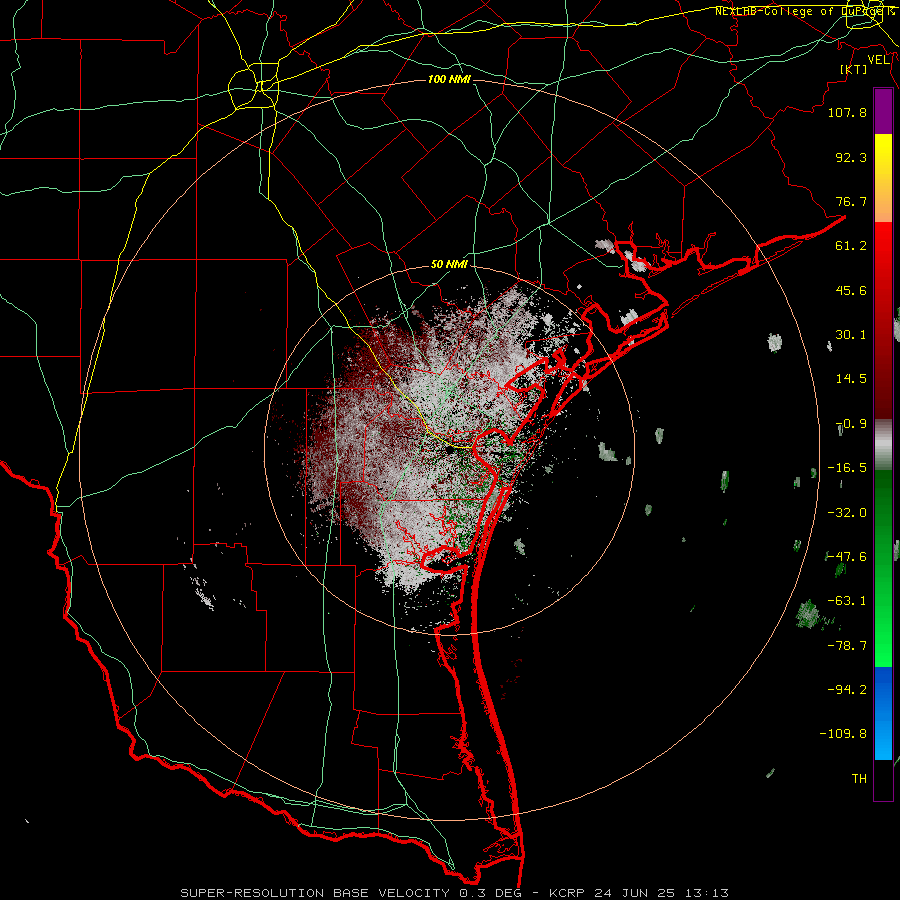The height and width of the screenshot is (900, 900).
Task: Click the 92.3 velocity scale value
Action: pos(851,157)
